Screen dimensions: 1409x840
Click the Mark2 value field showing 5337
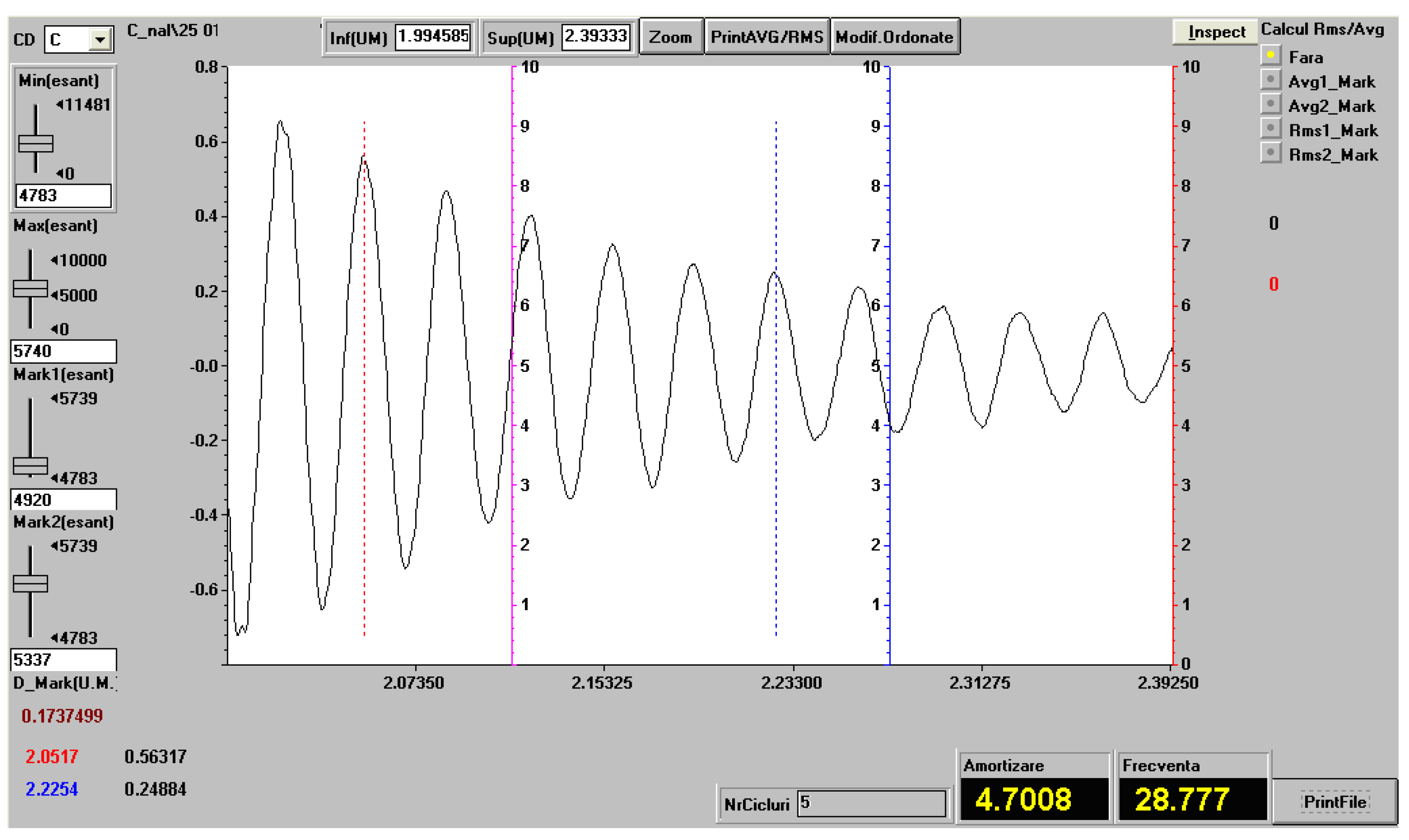(63, 659)
